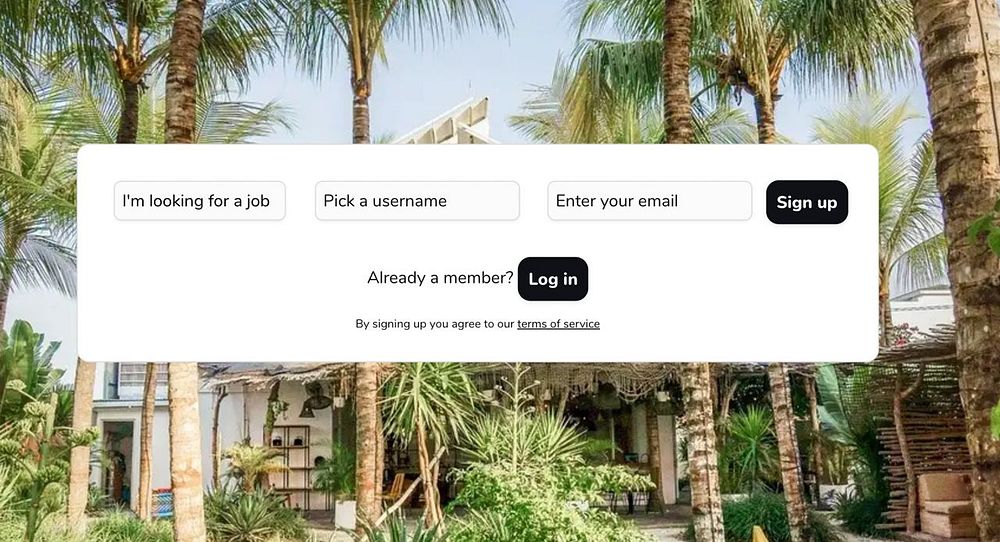
Task: Select the email address text box
Action: coord(649,201)
